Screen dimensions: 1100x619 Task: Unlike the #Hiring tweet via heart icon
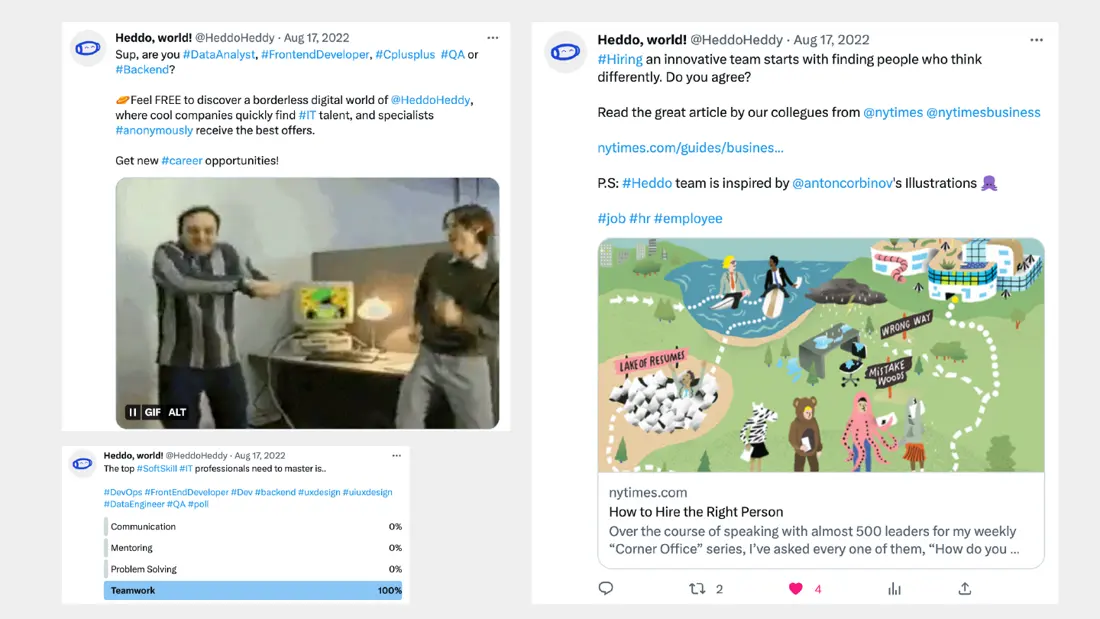coord(796,589)
